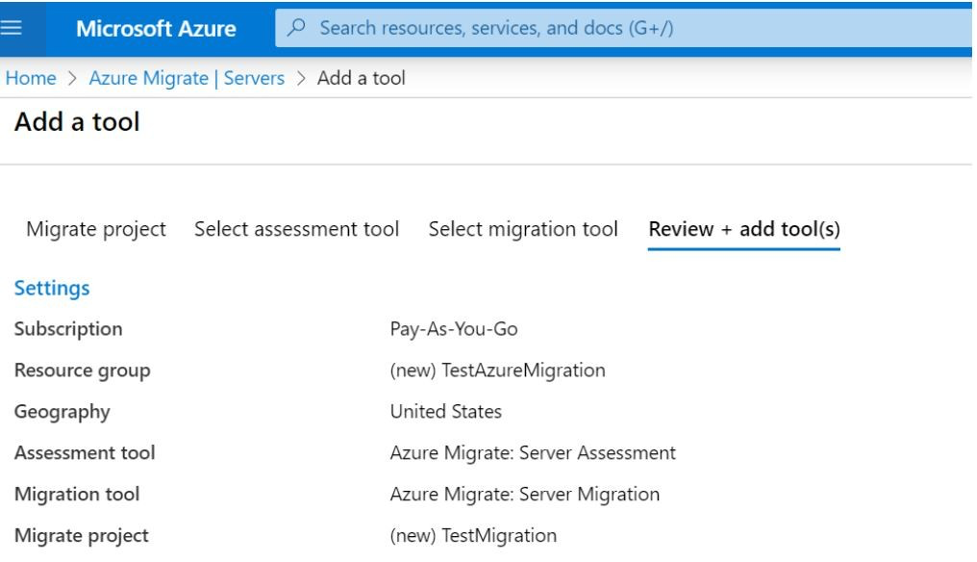
Task: Click the United States geography value
Action: (x=446, y=412)
